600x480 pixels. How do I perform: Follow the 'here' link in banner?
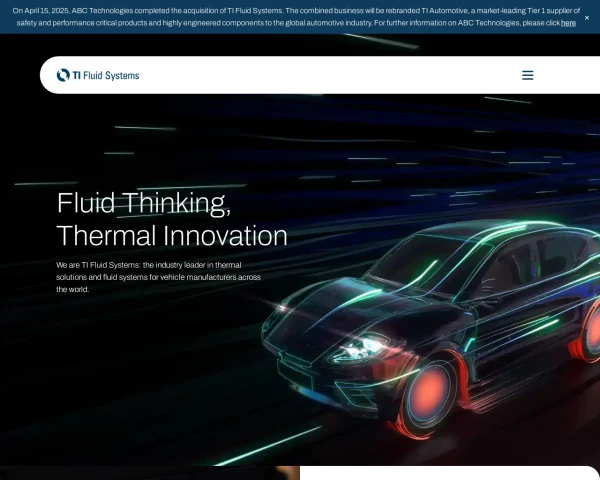[568, 23]
